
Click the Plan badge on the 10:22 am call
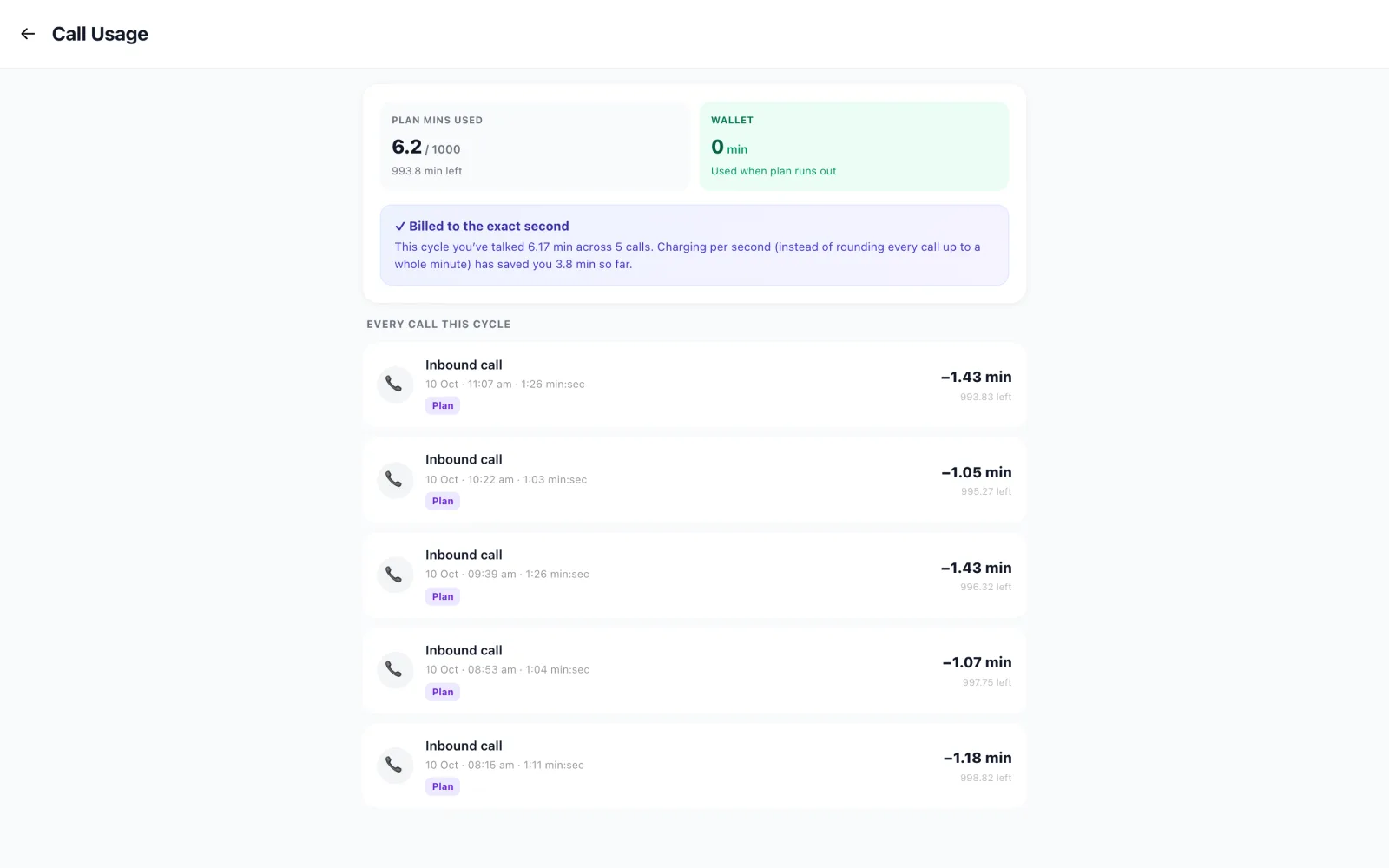click(443, 501)
